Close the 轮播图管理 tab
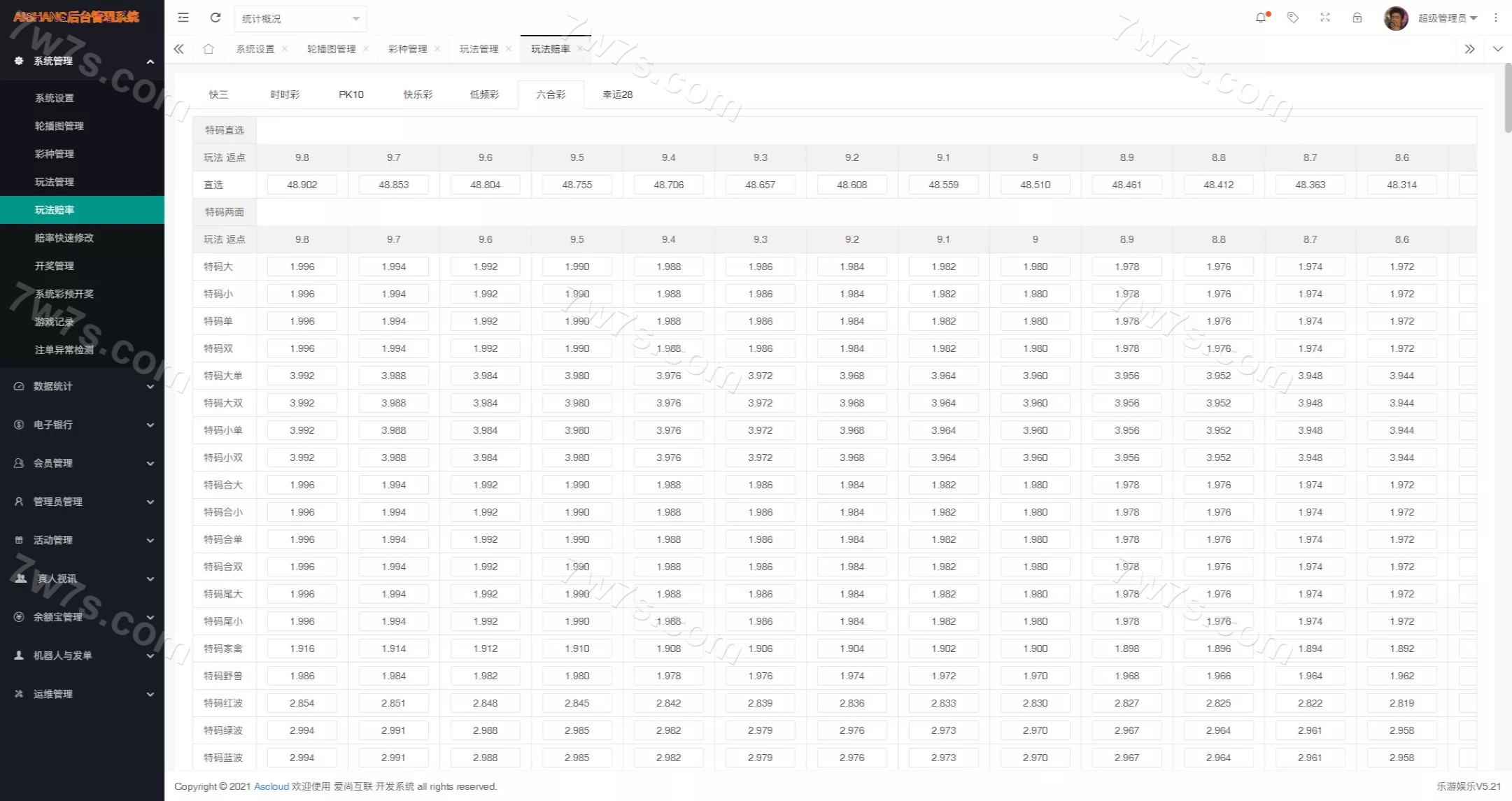The height and width of the screenshot is (801, 1512). pyautogui.click(x=366, y=49)
